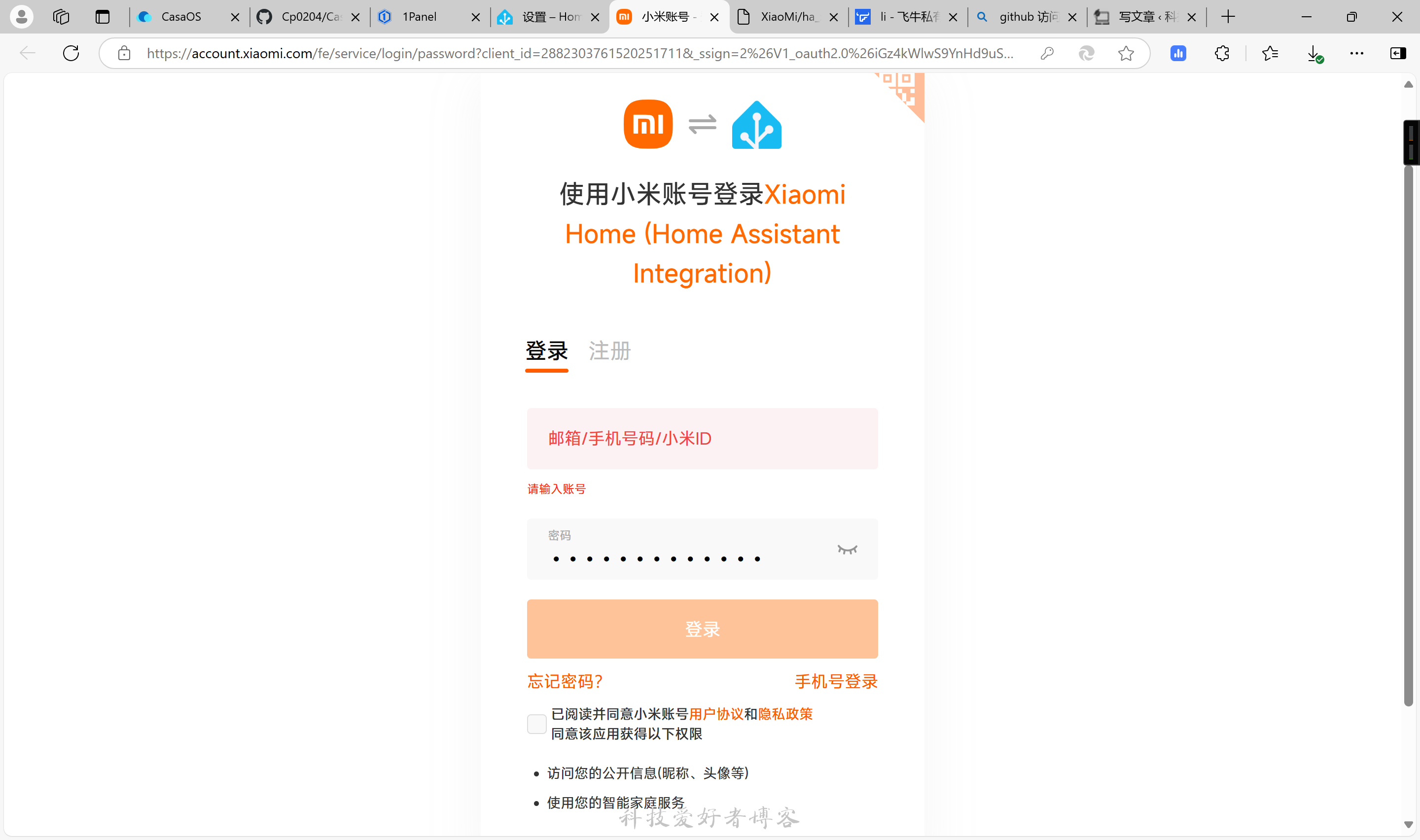
Task: Click the favorites star in the address bar
Action: click(x=1125, y=53)
